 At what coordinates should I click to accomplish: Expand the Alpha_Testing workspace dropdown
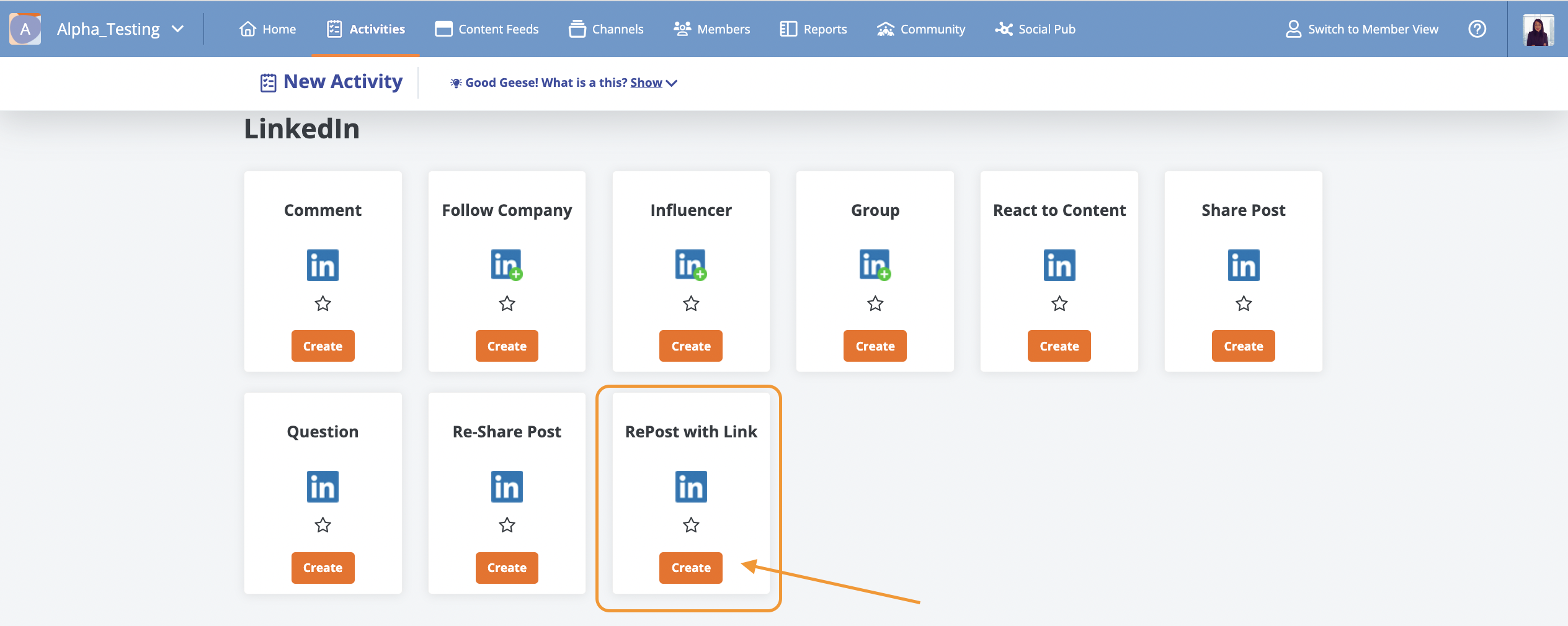178,29
